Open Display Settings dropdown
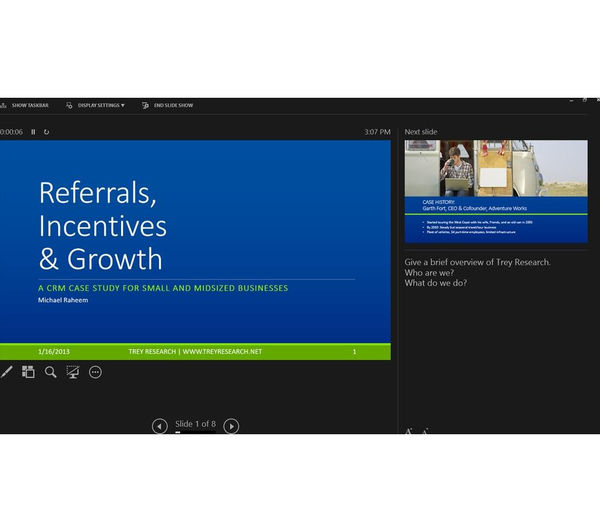Screen dimensions: 600x532 click(x=96, y=105)
